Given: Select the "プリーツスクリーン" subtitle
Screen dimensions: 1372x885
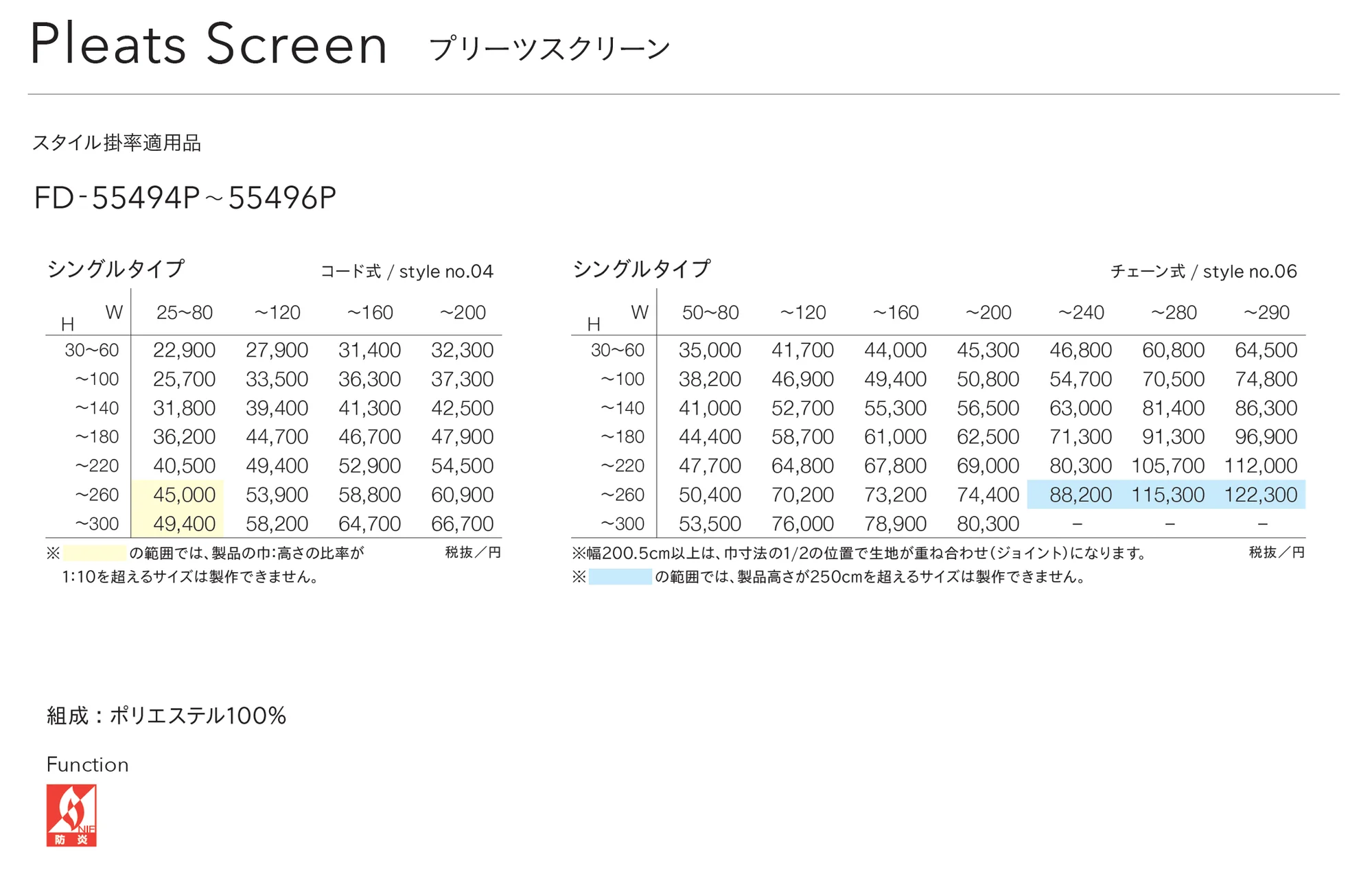Looking at the screenshot, I should pyautogui.click(x=549, y=49).
